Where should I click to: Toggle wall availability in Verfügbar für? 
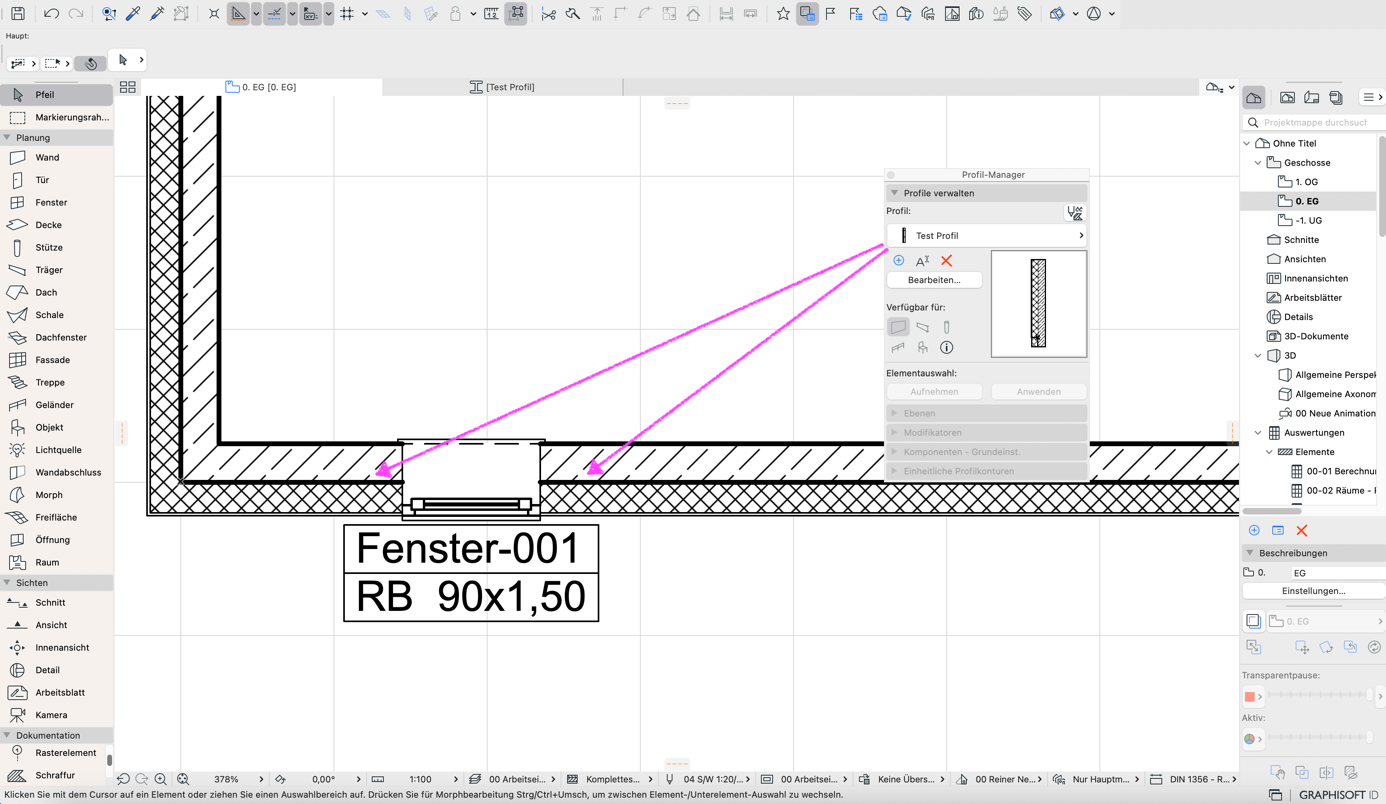pyautogui.click(x=898, y=327)
